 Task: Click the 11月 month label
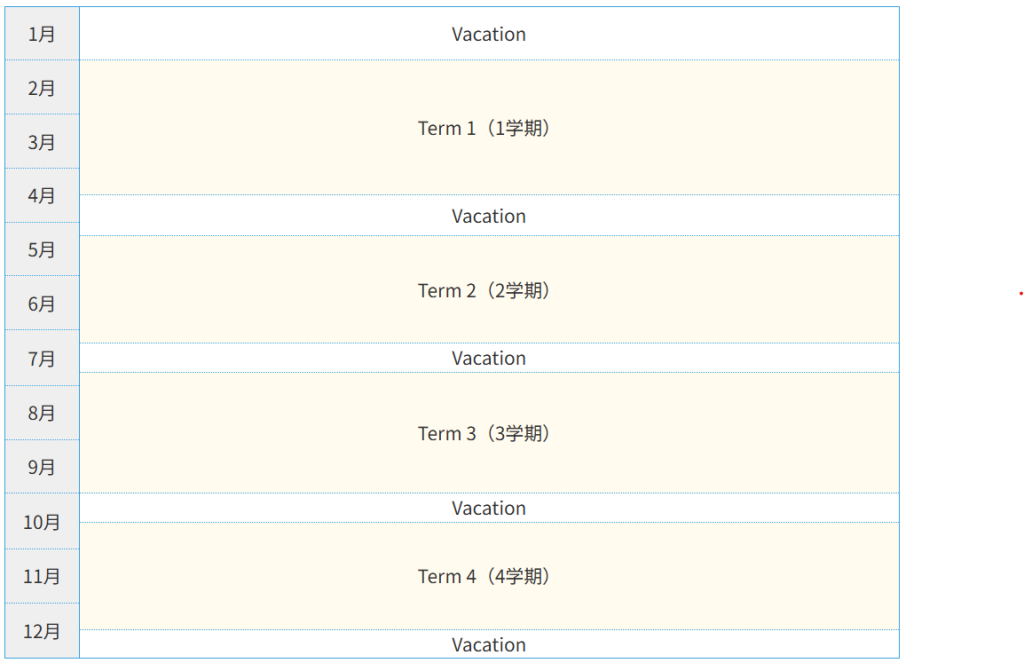pos(42,576)
